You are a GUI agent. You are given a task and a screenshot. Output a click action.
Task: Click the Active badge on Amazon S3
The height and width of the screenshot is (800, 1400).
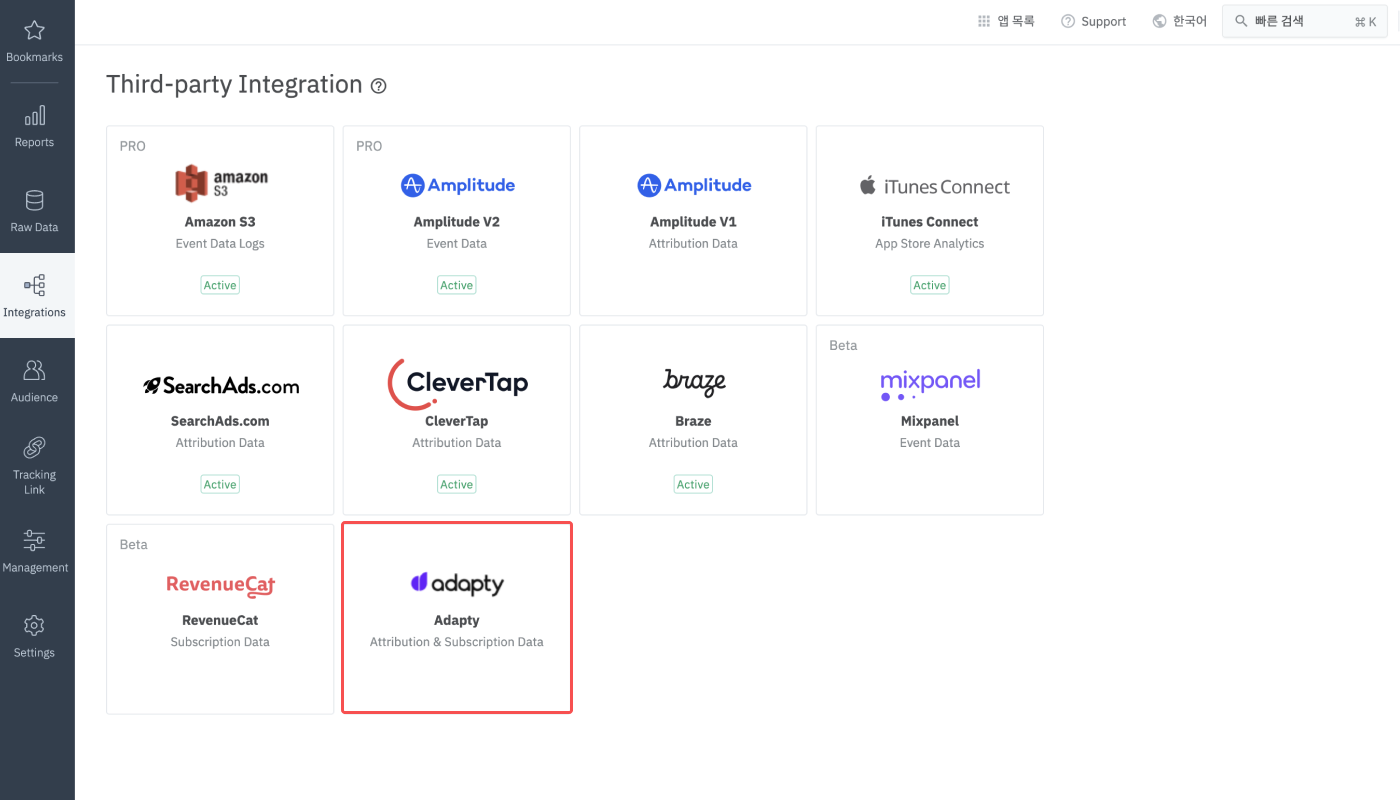click(x=220, y=285)
